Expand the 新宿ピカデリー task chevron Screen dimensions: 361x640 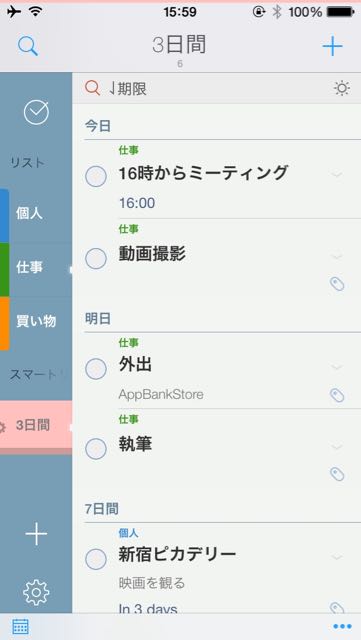[x=336, y=557]
